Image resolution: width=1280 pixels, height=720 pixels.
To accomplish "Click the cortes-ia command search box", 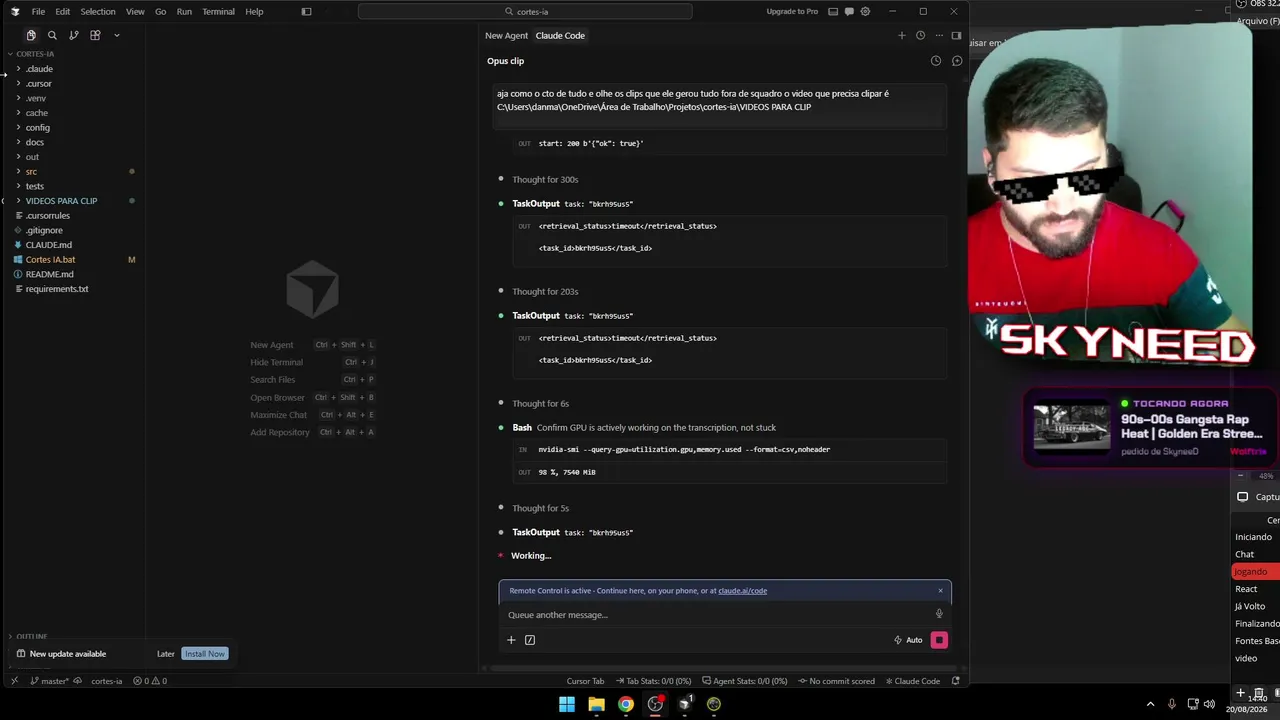I will pos(525,12).
